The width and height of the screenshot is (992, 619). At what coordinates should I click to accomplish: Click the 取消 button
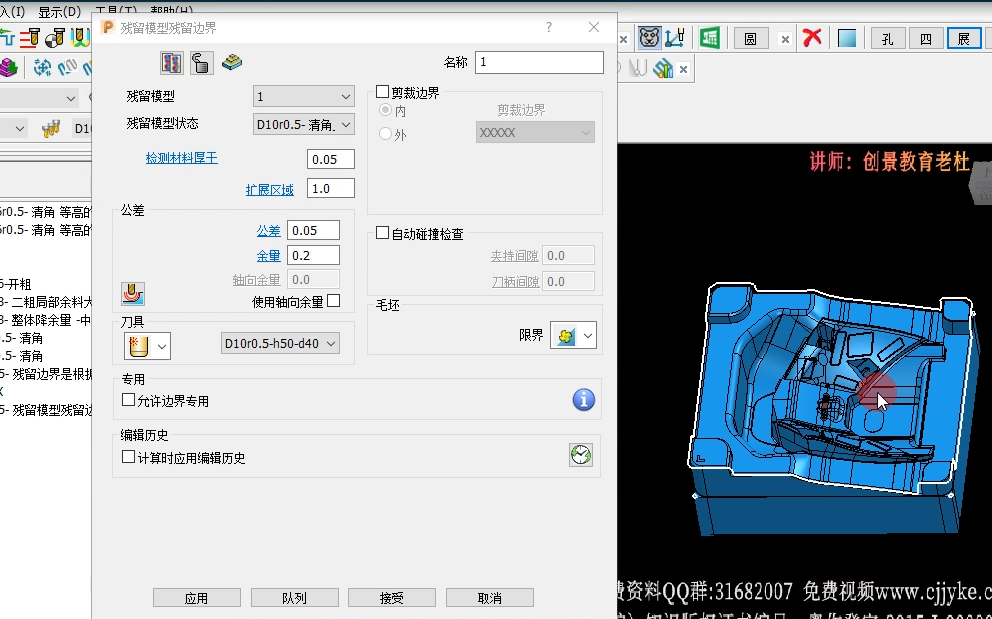(490, 598)
